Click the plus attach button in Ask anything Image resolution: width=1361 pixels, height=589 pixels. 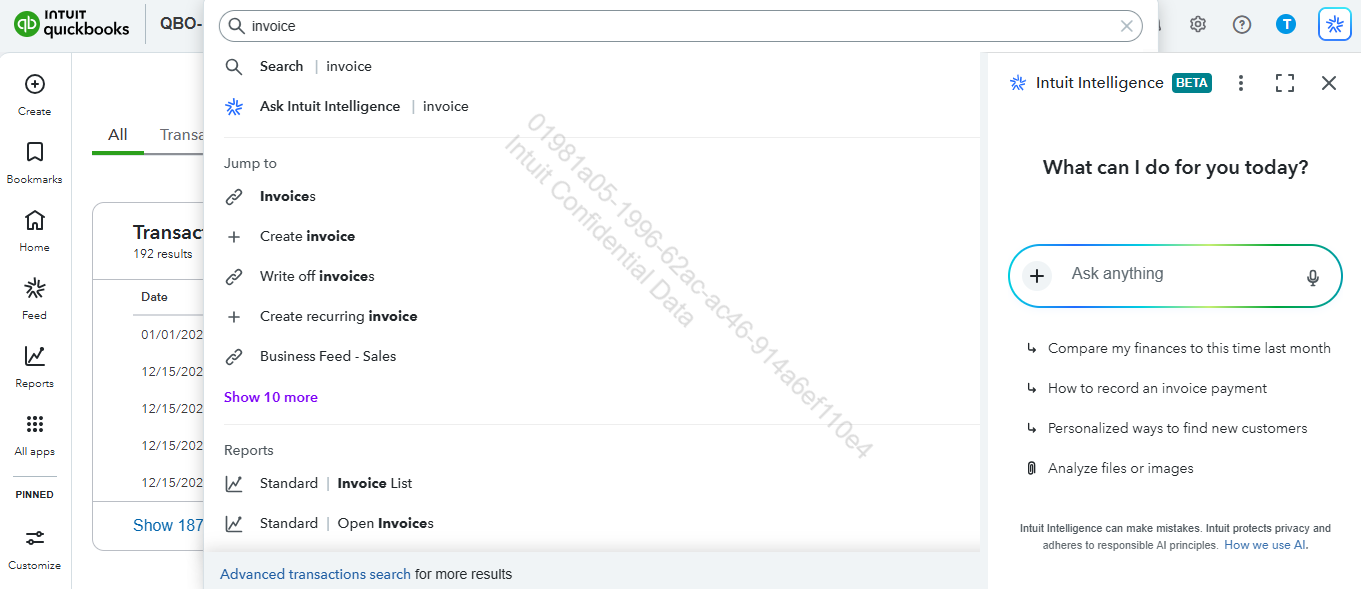[x=1037, y=275]
